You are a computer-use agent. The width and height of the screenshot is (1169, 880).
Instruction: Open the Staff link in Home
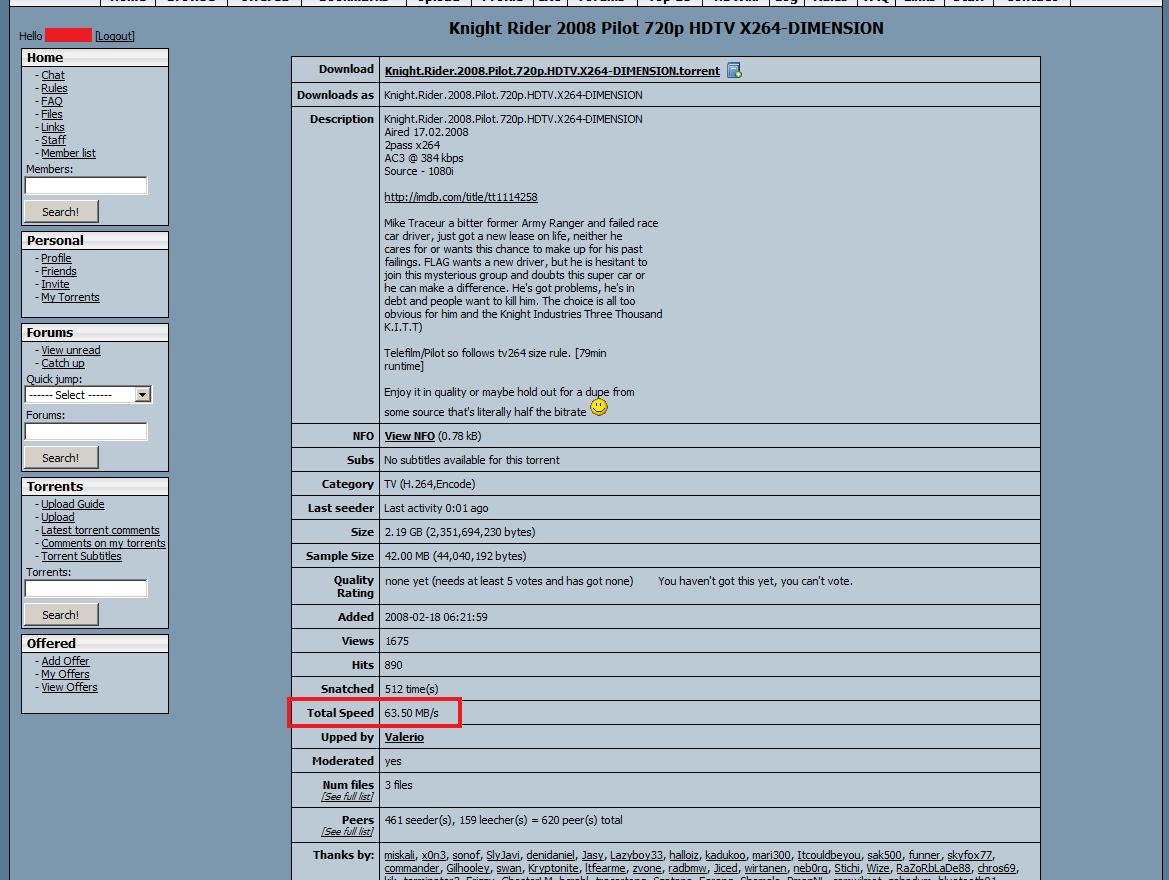click(x=53, y=140)
